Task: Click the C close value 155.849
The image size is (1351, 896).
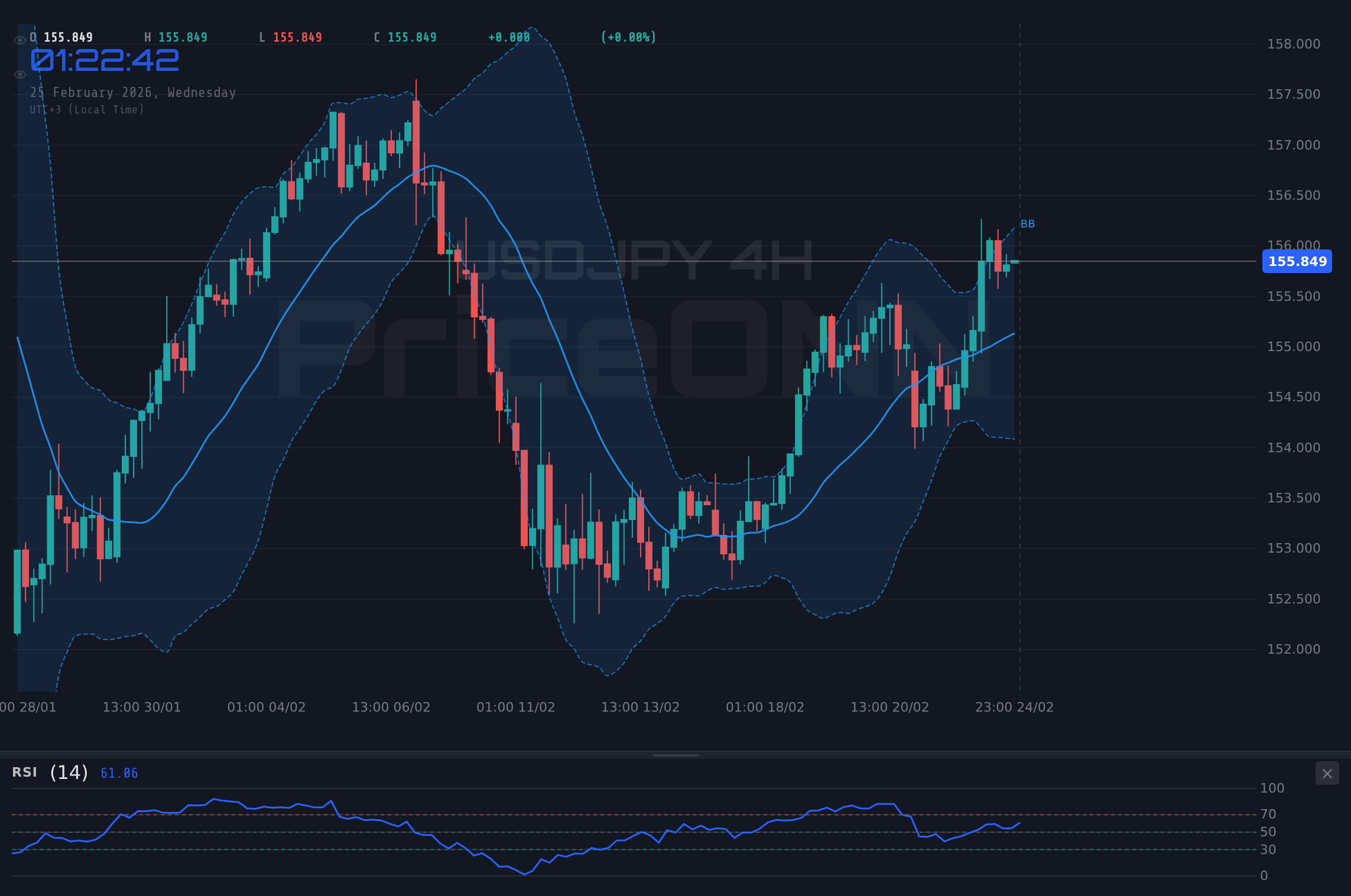Action: (412, 37)
